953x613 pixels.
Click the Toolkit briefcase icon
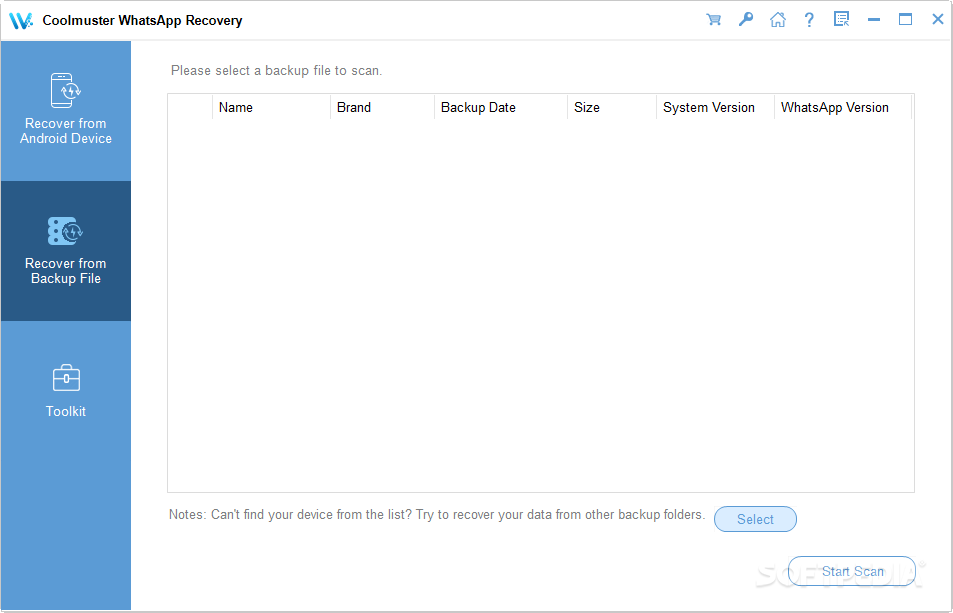coord(66,378)
